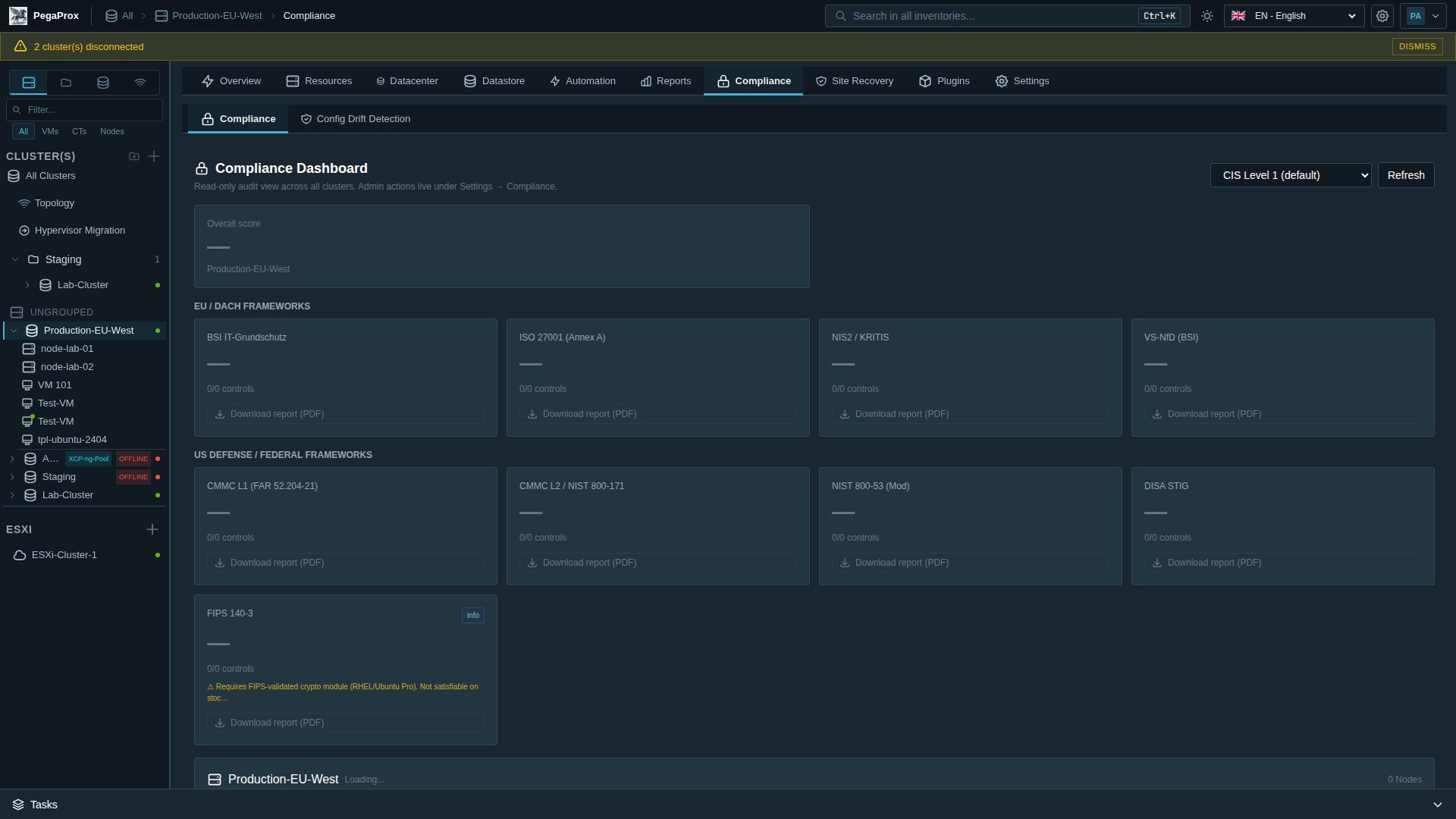This screenshot has width=1456, height=819.
Task: Click the new group folder icon
Action: (134, 156)
